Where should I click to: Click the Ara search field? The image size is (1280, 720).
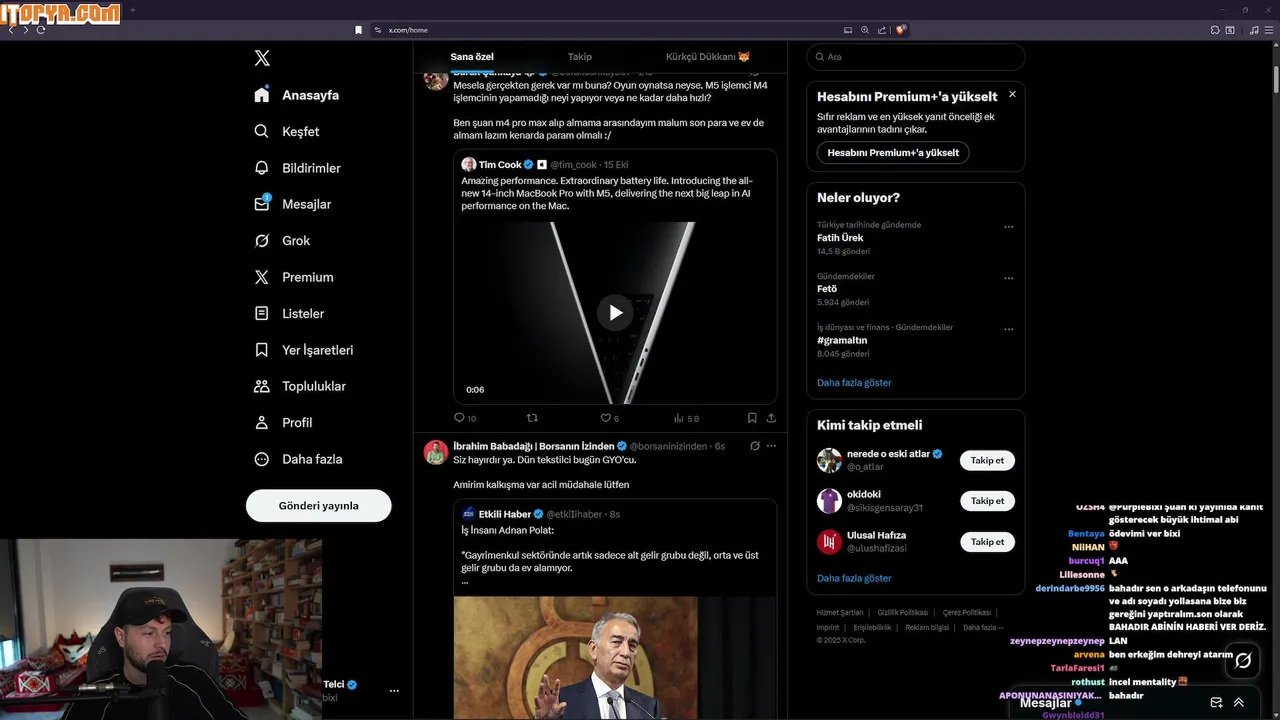(x=915, y=57)
